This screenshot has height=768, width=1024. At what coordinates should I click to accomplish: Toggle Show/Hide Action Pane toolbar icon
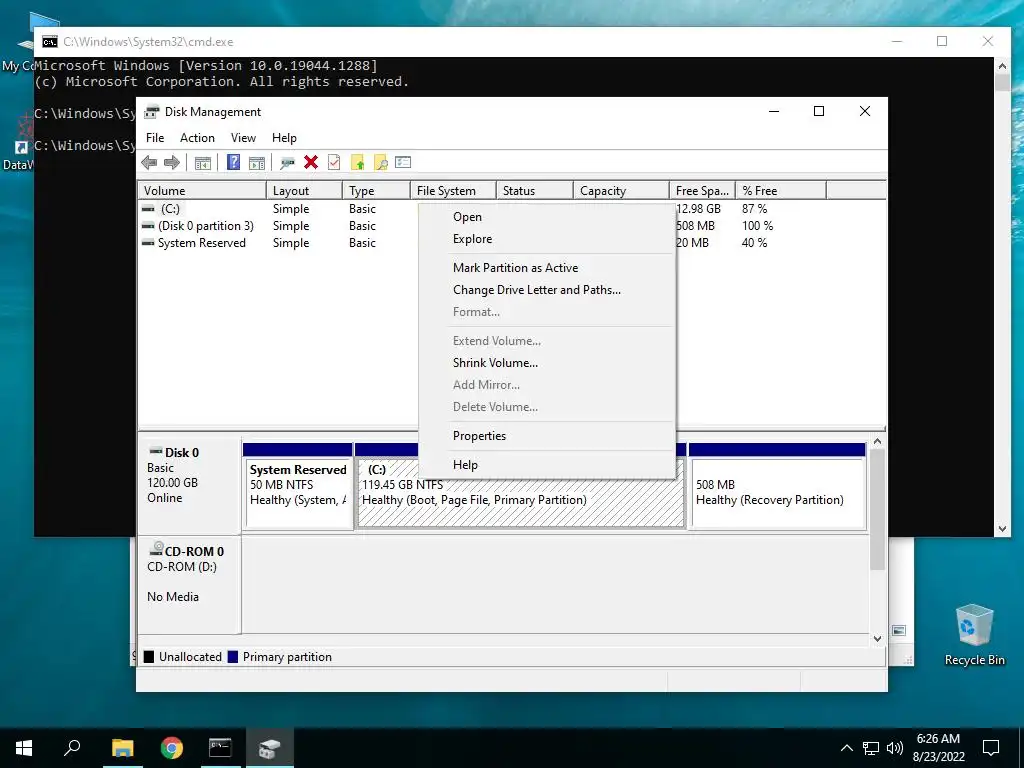tap(257, 163)
